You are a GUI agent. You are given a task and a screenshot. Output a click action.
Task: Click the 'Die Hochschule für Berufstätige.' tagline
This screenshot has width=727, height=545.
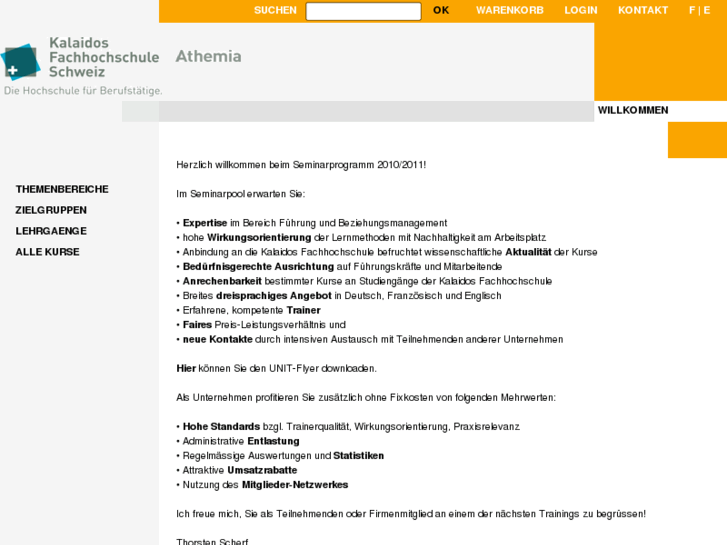(x=83, y=91)
